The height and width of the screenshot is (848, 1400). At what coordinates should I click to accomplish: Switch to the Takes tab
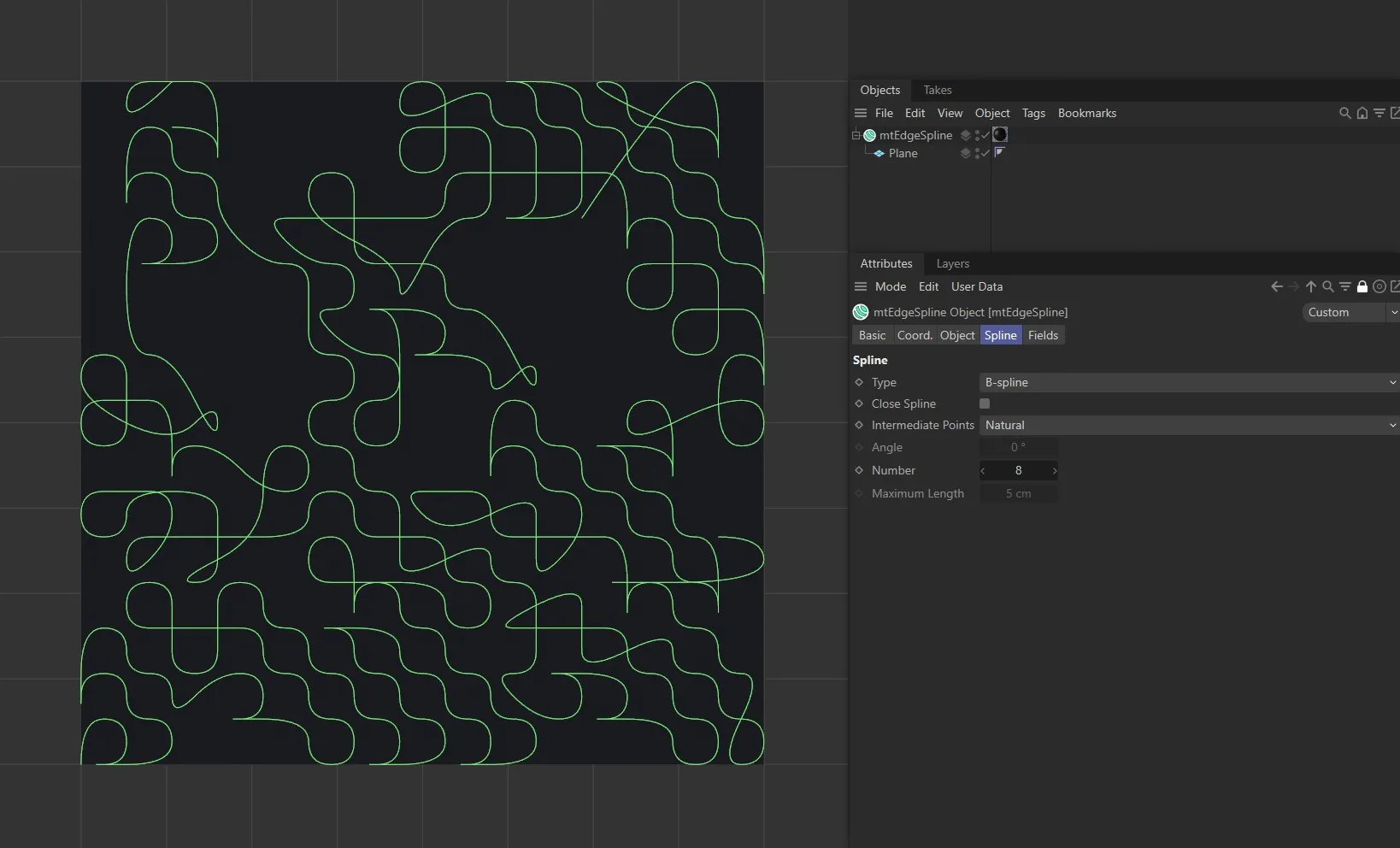click(x=937, y=90)
